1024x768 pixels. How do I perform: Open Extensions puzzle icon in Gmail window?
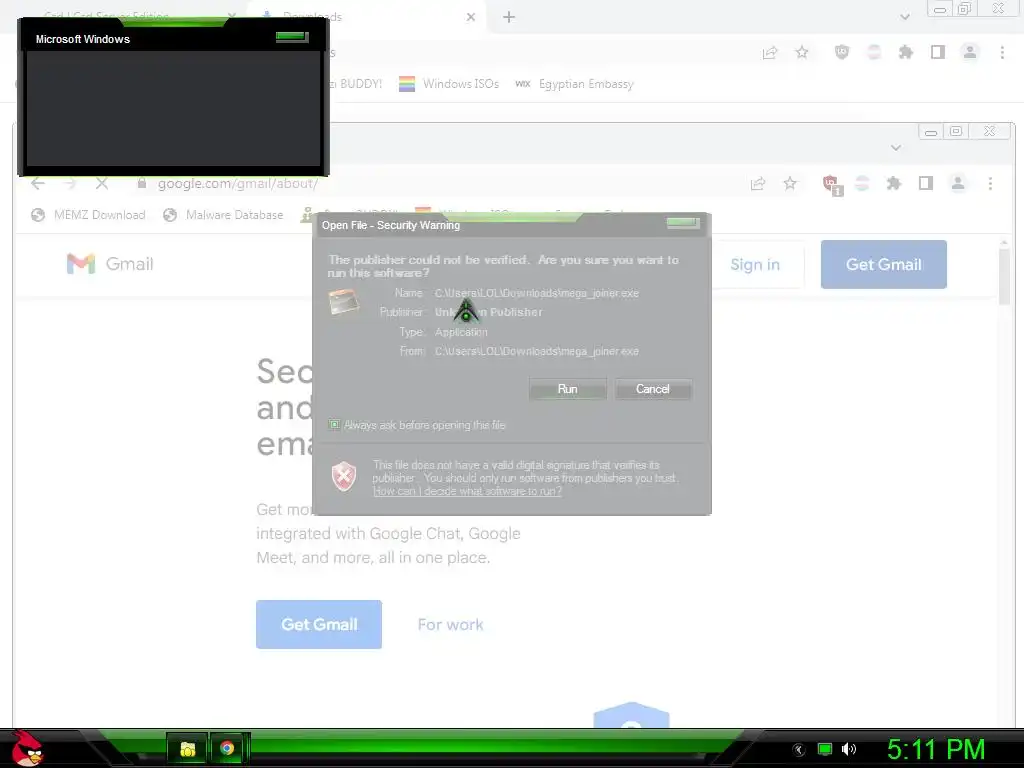click(893, 184)
